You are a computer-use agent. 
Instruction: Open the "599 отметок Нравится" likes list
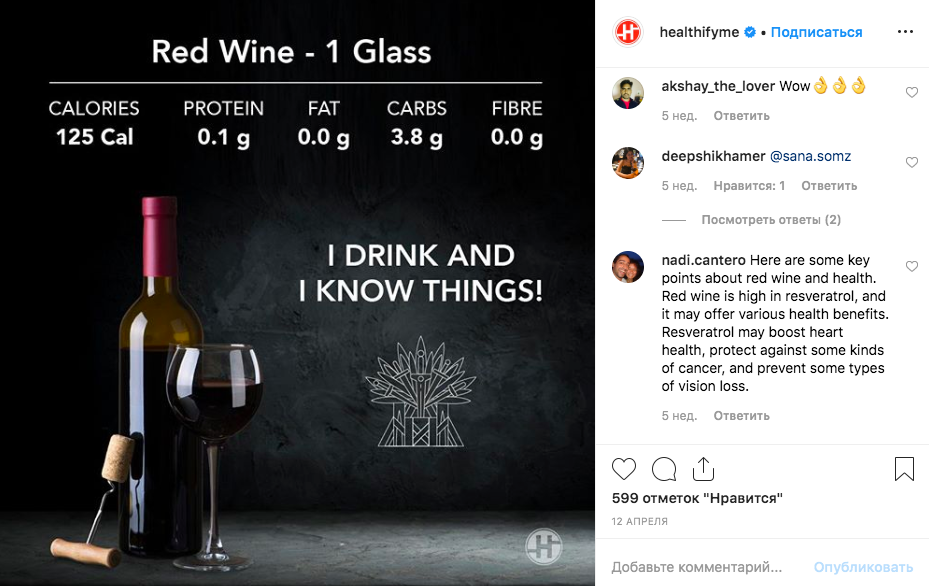pos(696,498)
